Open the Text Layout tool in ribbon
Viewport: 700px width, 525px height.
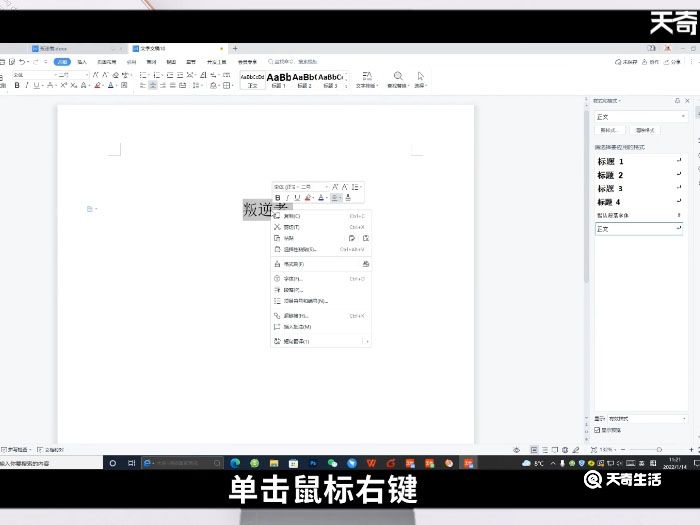point(367,79)
